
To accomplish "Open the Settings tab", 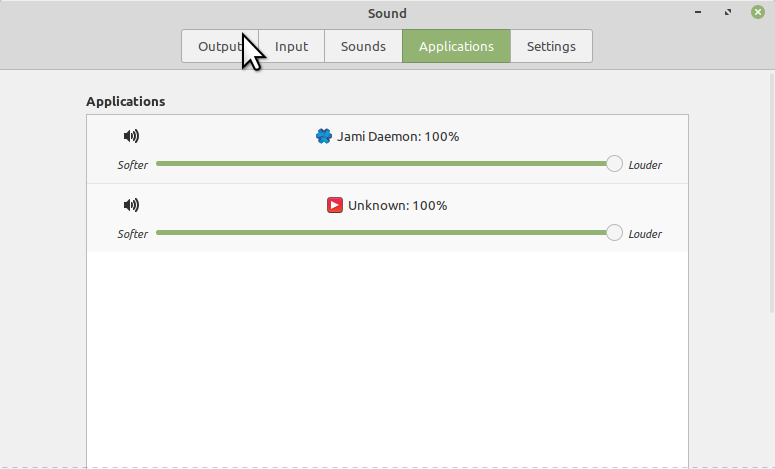I will 551,46.
